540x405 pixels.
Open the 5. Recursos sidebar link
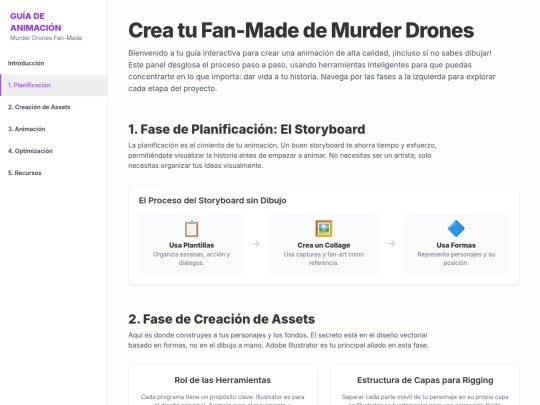point(54,173)
